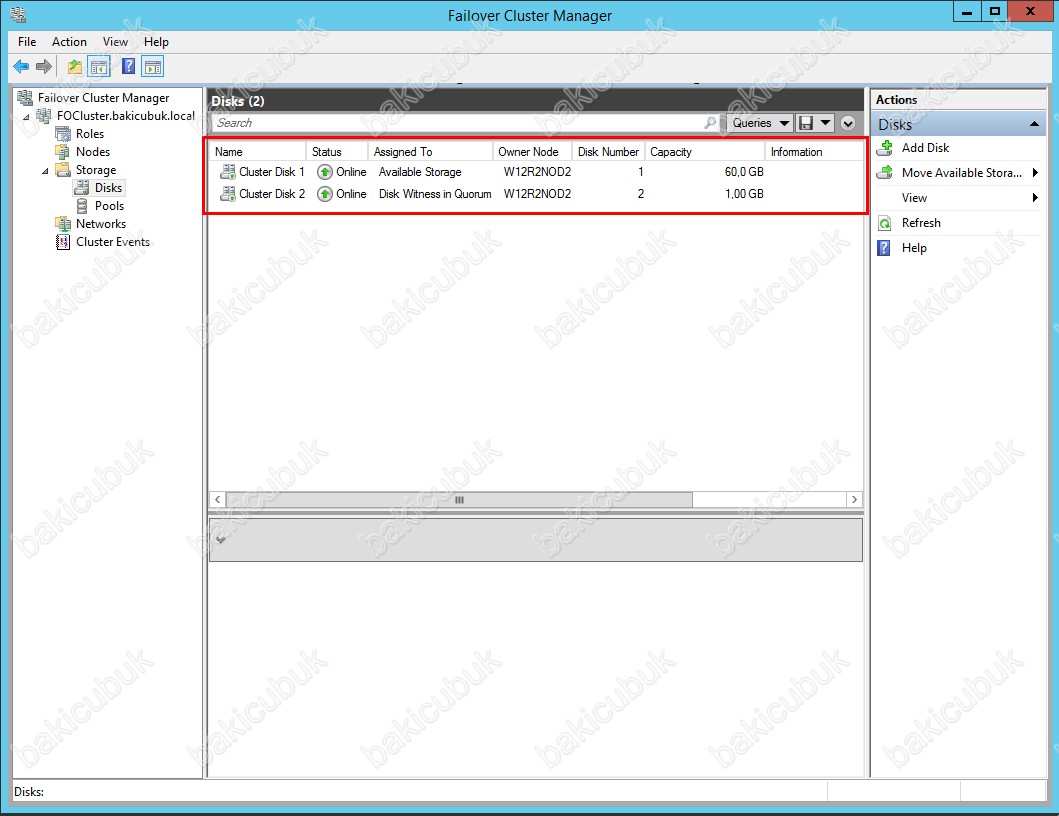Collapse the FOCluster.bakicubuk.local tree node
The width and height of the screenshot is (1059, 816).
(x=26, y=117)
